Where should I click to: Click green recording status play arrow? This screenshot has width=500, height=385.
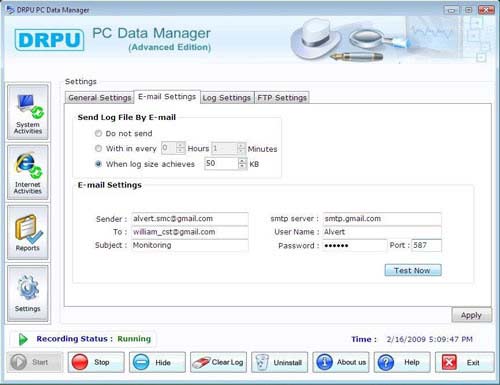(23, 339)
